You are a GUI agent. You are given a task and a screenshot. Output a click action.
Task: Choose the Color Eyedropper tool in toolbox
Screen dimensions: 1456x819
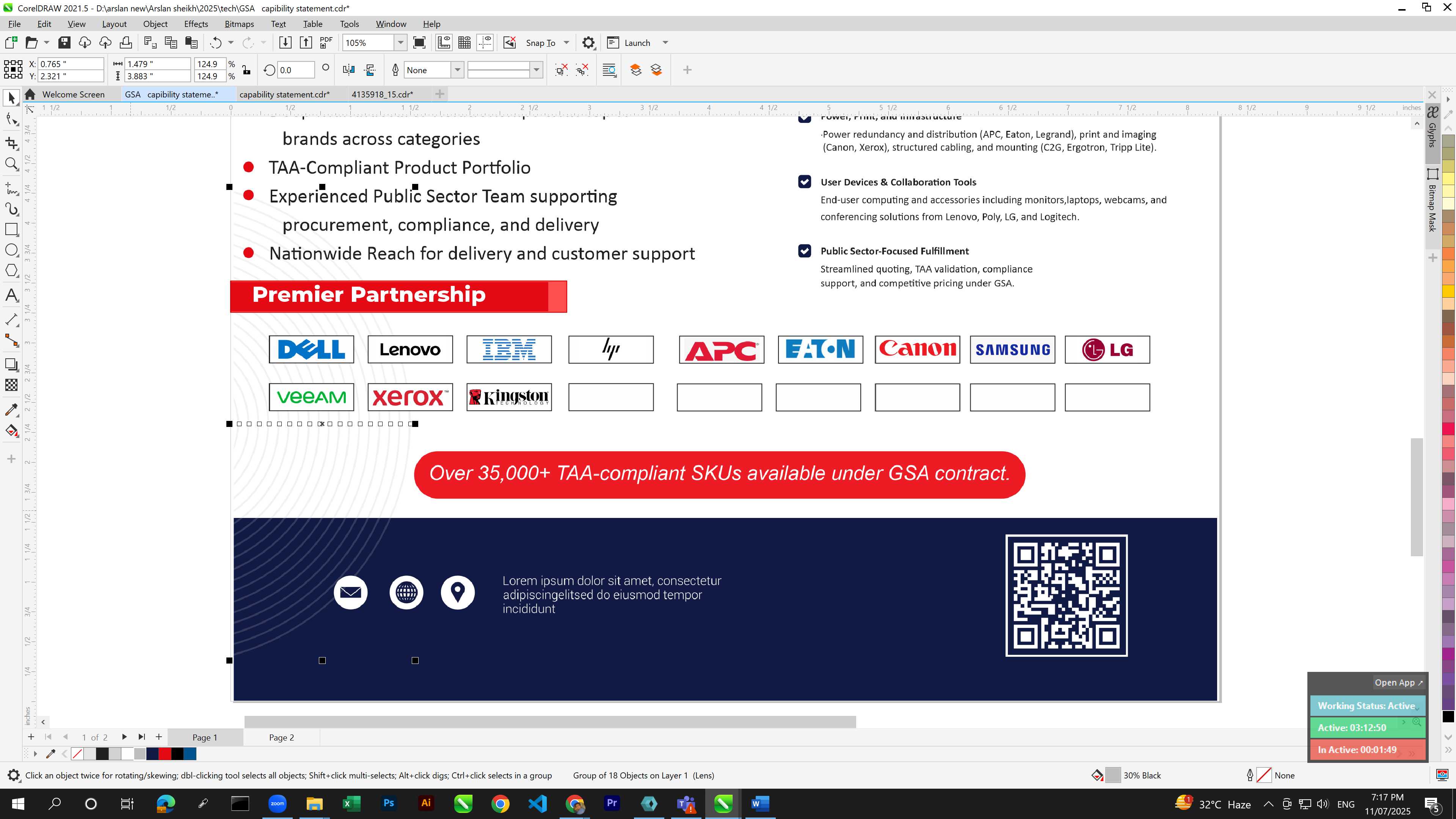click(11, 410)
